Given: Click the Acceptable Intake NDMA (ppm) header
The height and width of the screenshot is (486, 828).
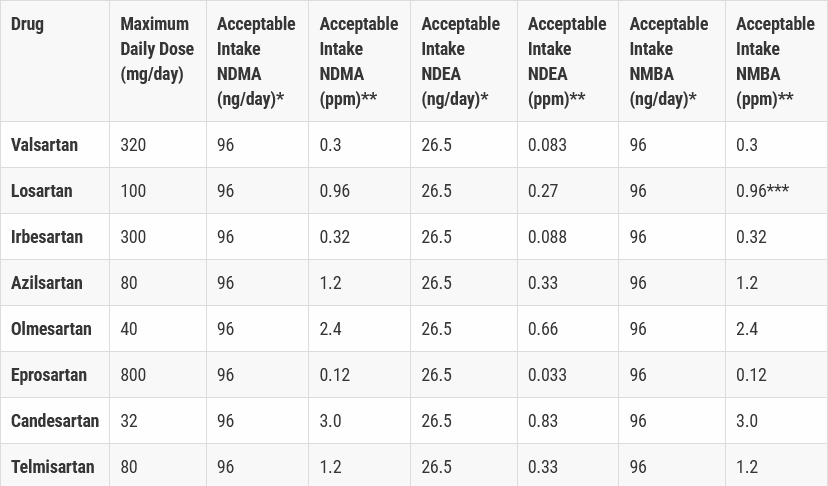Looking at the screenshot, I should pyautogui.click(x=359, y=61).
